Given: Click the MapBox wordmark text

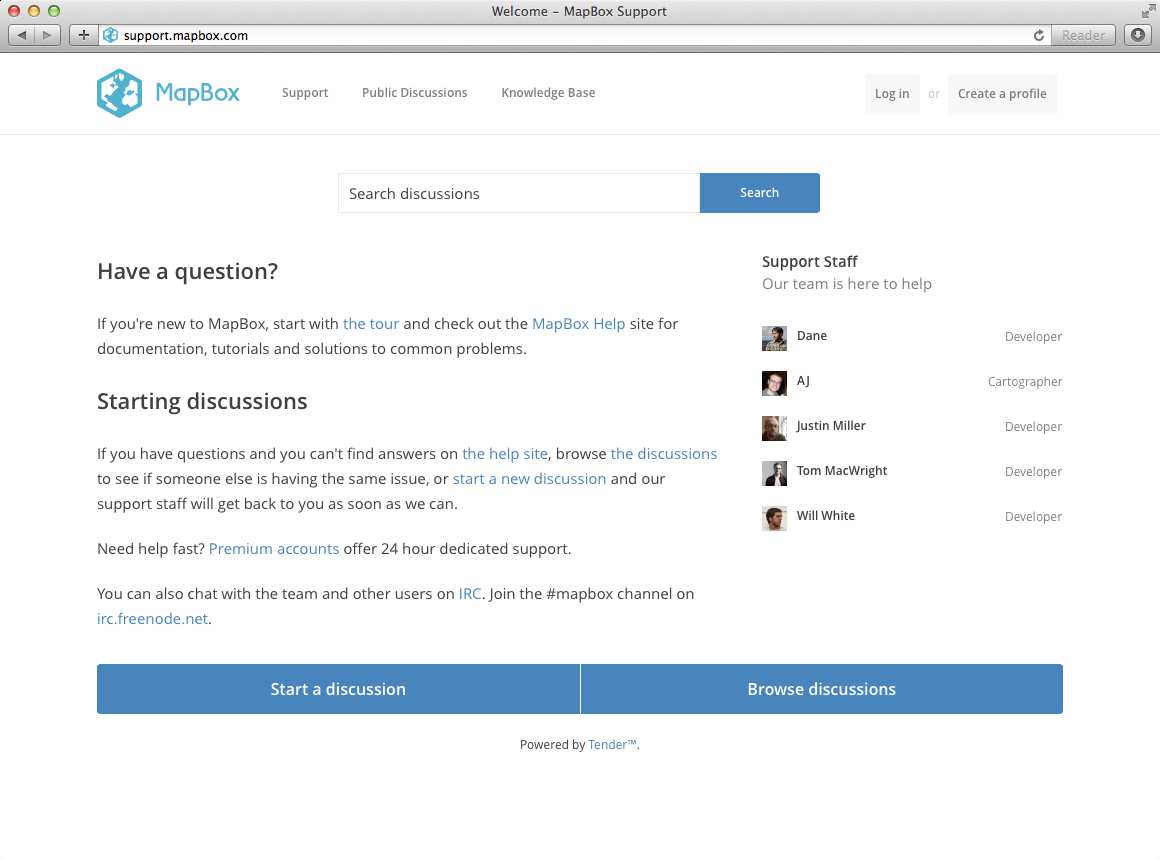Looking at the screenshot, I should [x=198, y=93].
